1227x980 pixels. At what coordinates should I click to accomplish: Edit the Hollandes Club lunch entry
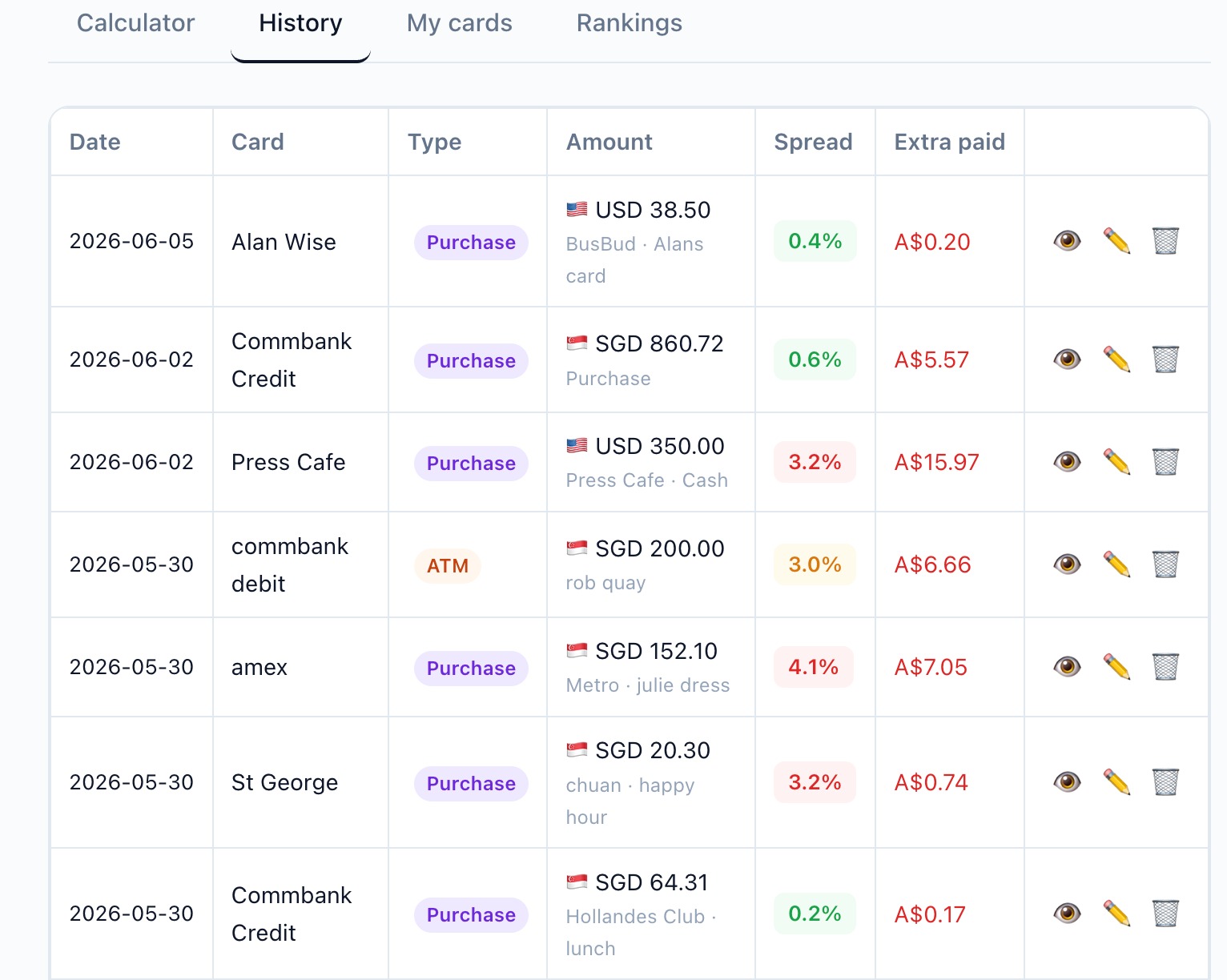(x=1116, y=914)
